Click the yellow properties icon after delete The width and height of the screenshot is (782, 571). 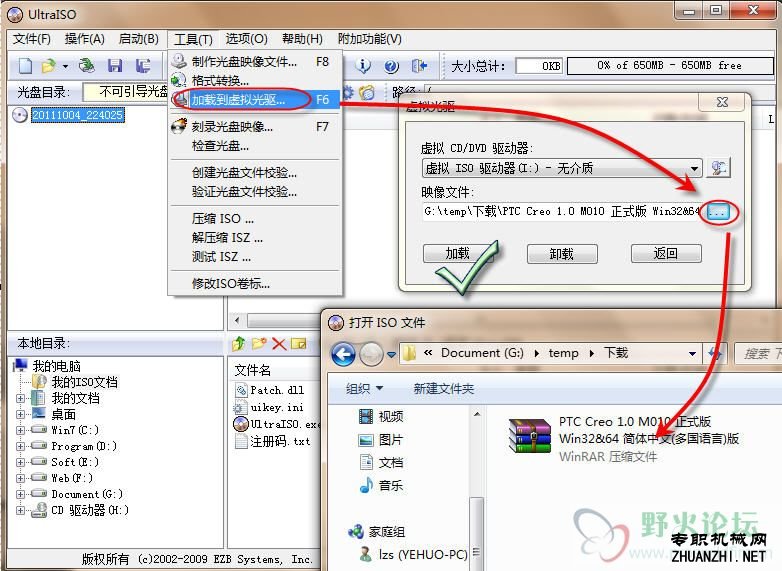(299, 344)
